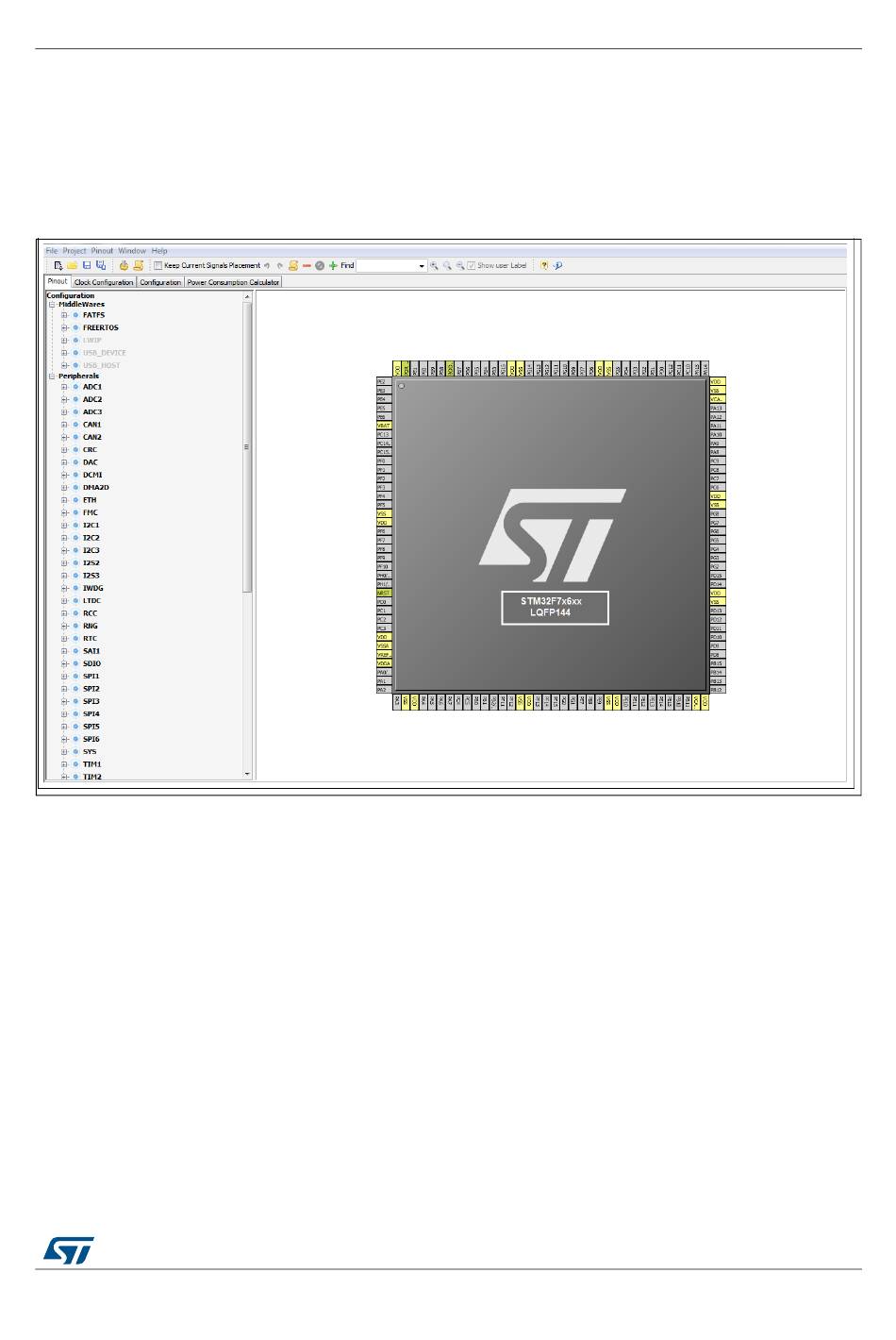896x1340 pixels.
Task: Open the Project menu
Action: [x=75, y=251]
